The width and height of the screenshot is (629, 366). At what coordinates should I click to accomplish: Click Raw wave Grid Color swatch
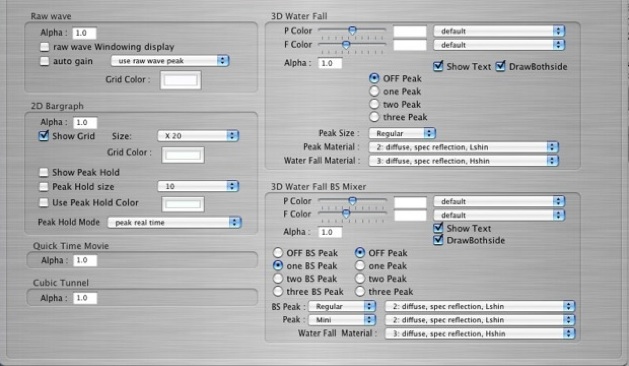coord(181,80)
